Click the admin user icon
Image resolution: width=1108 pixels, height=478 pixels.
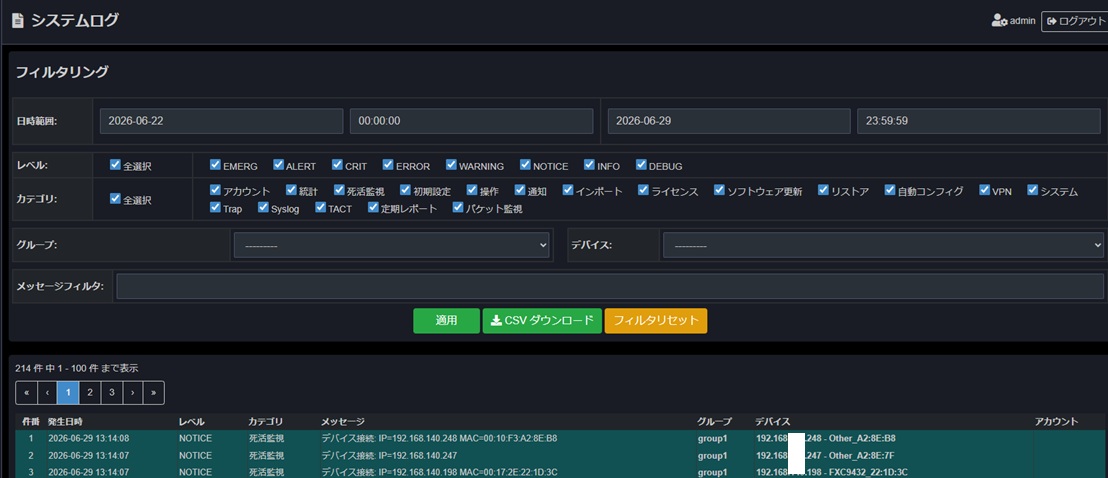999,21
